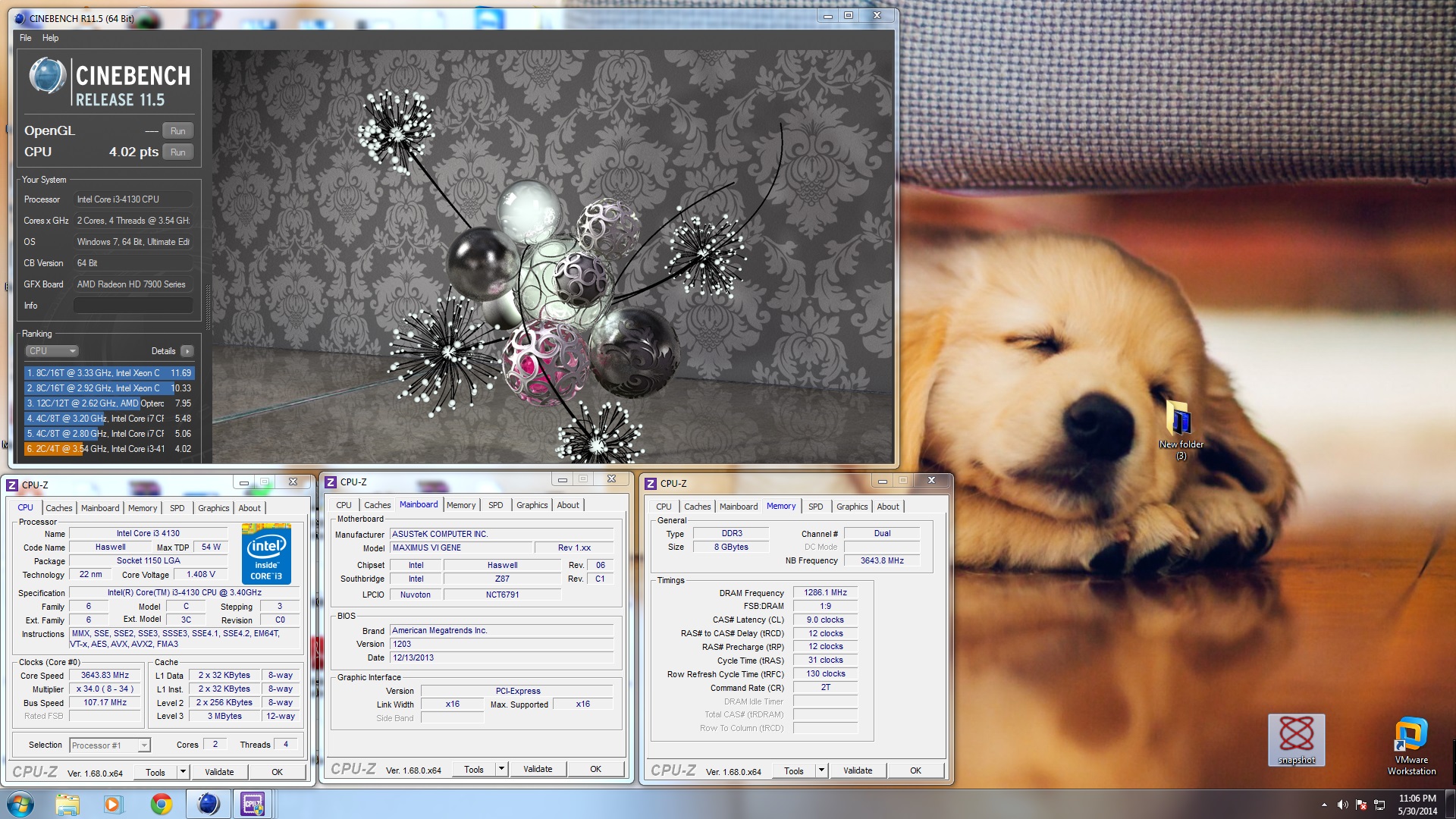Click BIOS Version field 1203
Image resolution: width=1456 pixels, height=819 pixels.
pos(501,645)
